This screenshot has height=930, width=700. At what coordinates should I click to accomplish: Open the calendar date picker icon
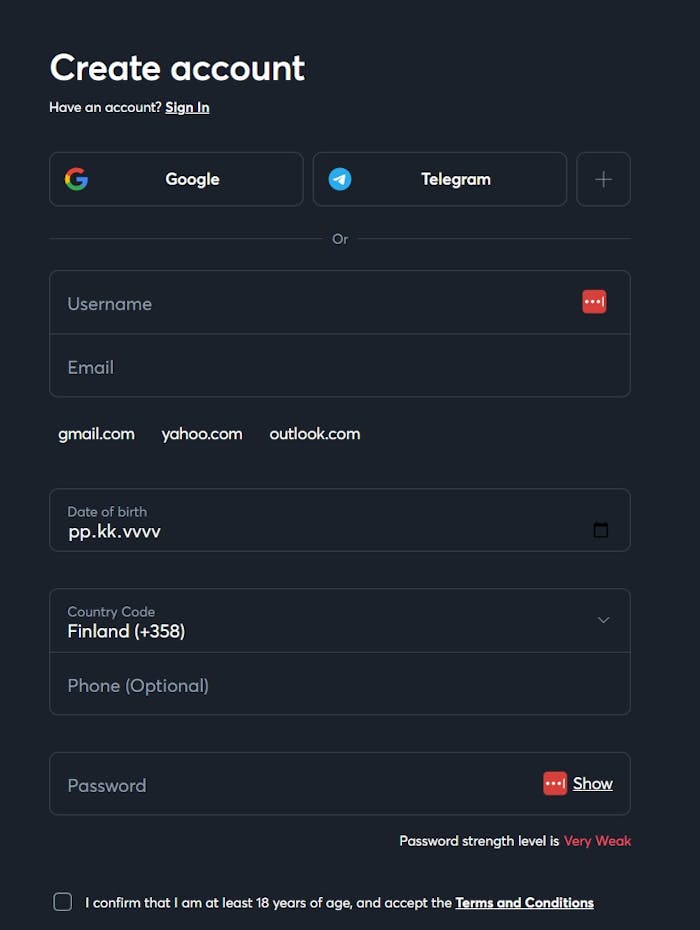coord(600,530)
